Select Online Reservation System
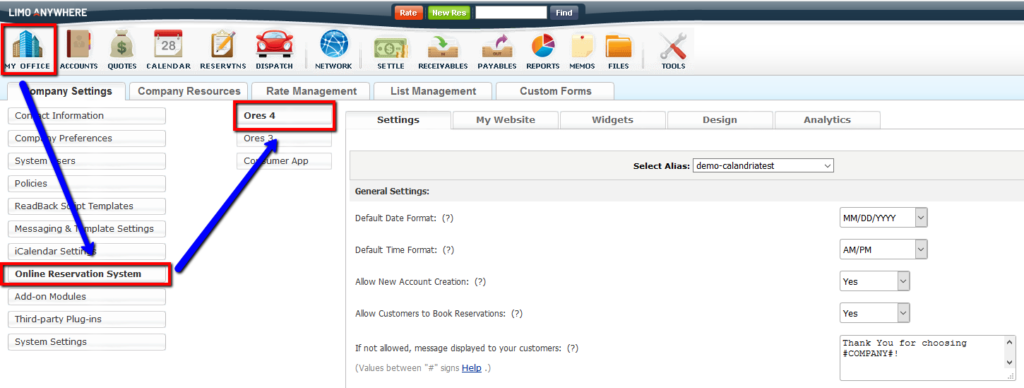 click(x=87, y=274)
